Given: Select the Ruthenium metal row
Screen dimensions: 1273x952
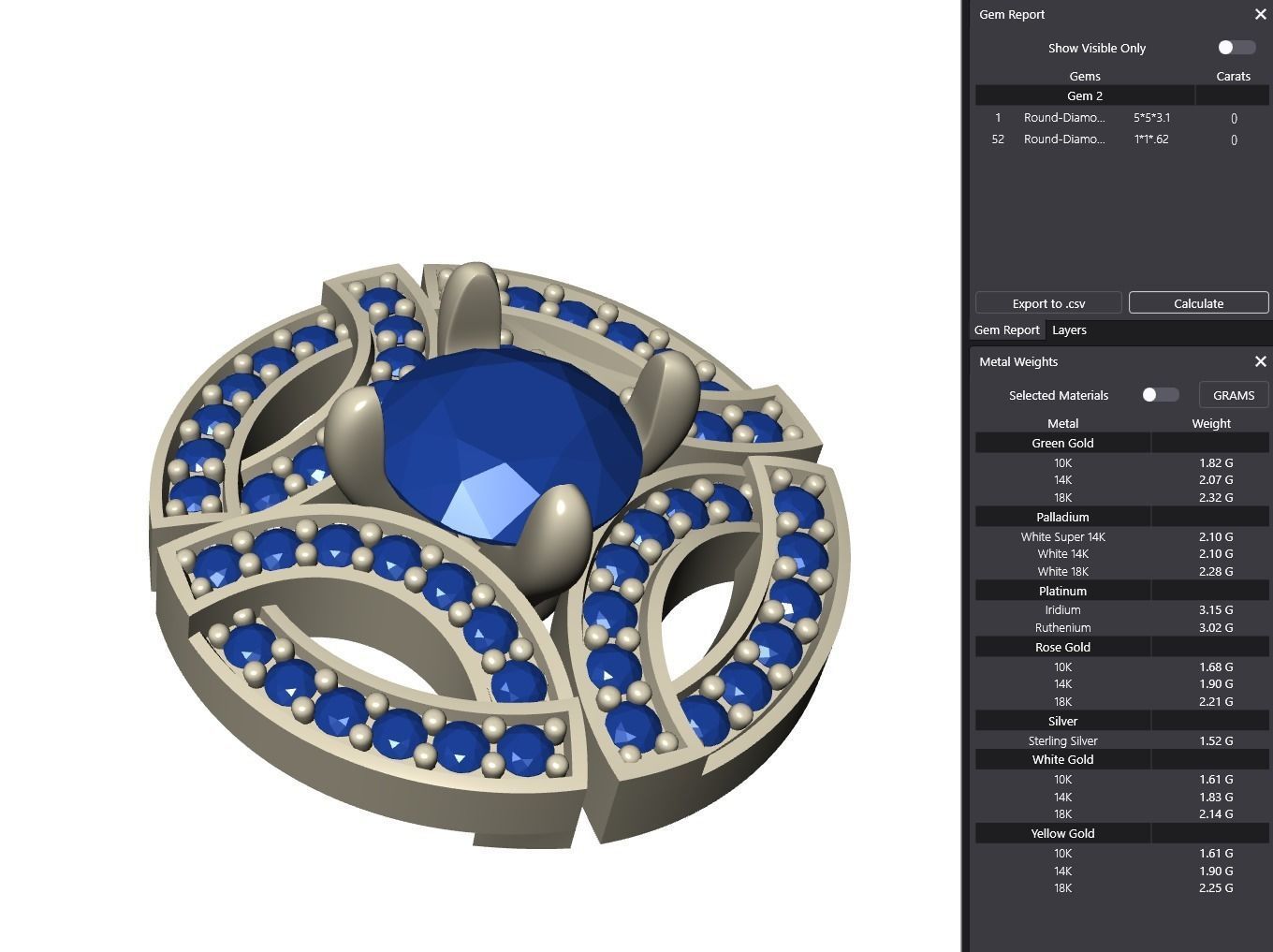Looking at the screenshot, I should pyautogui.click(x=1121, y=627).
